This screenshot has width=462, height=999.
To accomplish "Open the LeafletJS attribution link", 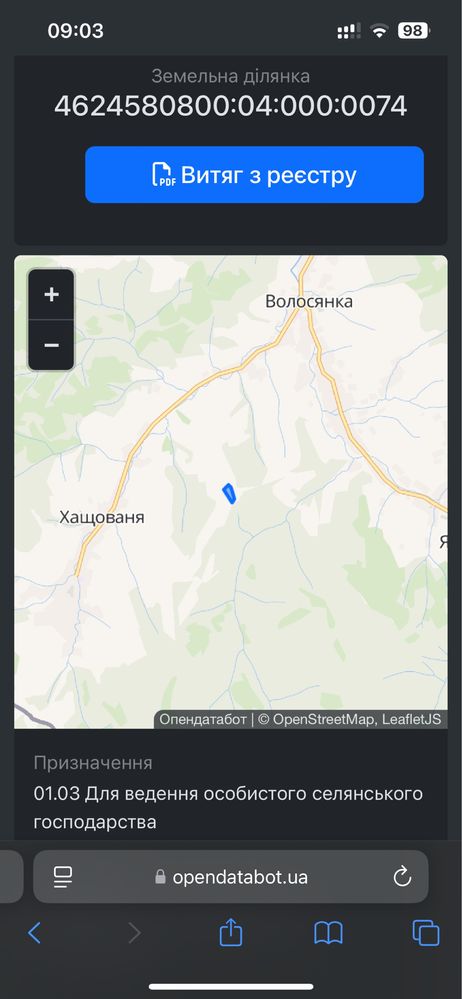I will (x=412, y=719).
